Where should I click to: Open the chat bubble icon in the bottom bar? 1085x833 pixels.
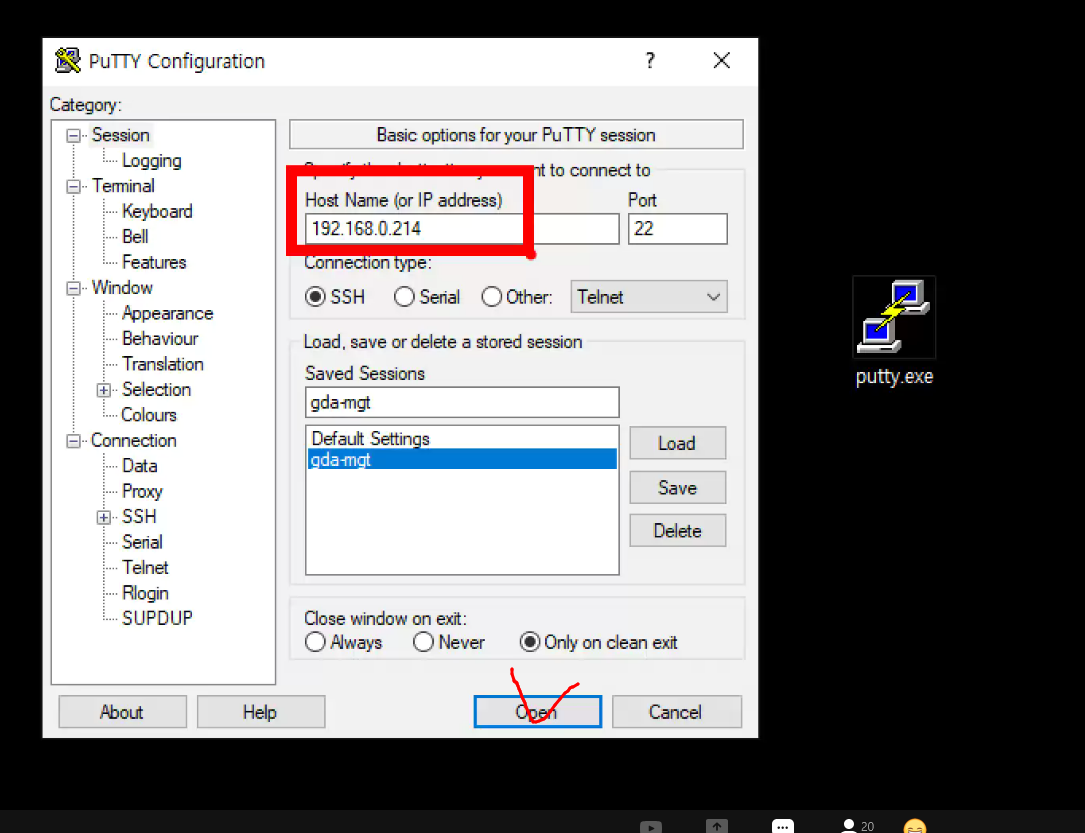[783, 826]
